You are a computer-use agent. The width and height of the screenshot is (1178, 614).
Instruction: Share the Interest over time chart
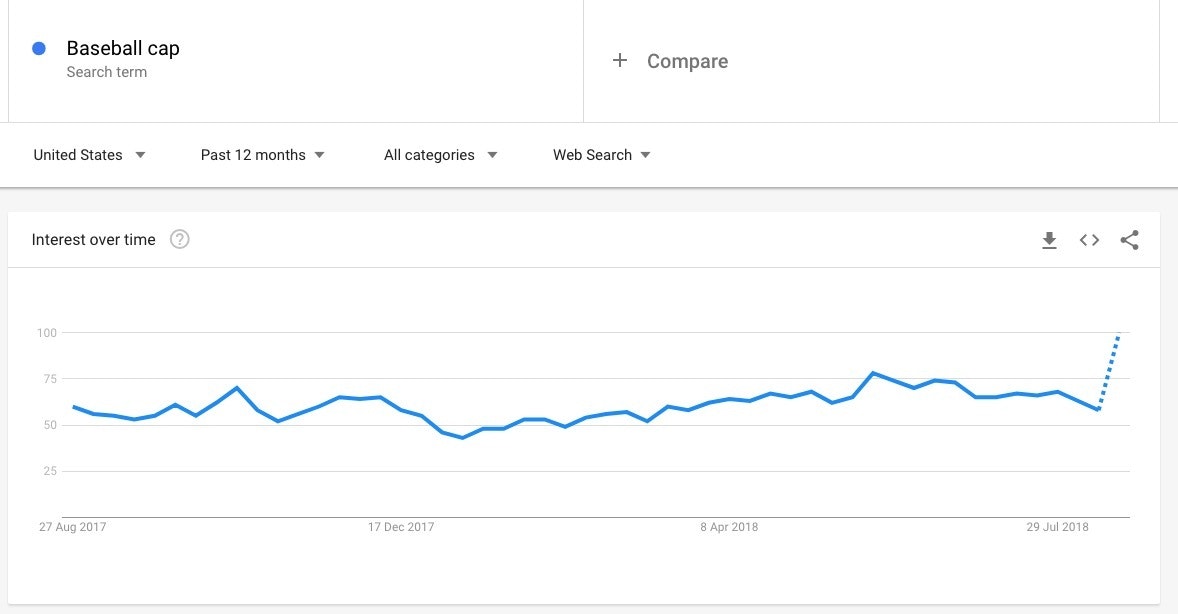(1129, 240)
